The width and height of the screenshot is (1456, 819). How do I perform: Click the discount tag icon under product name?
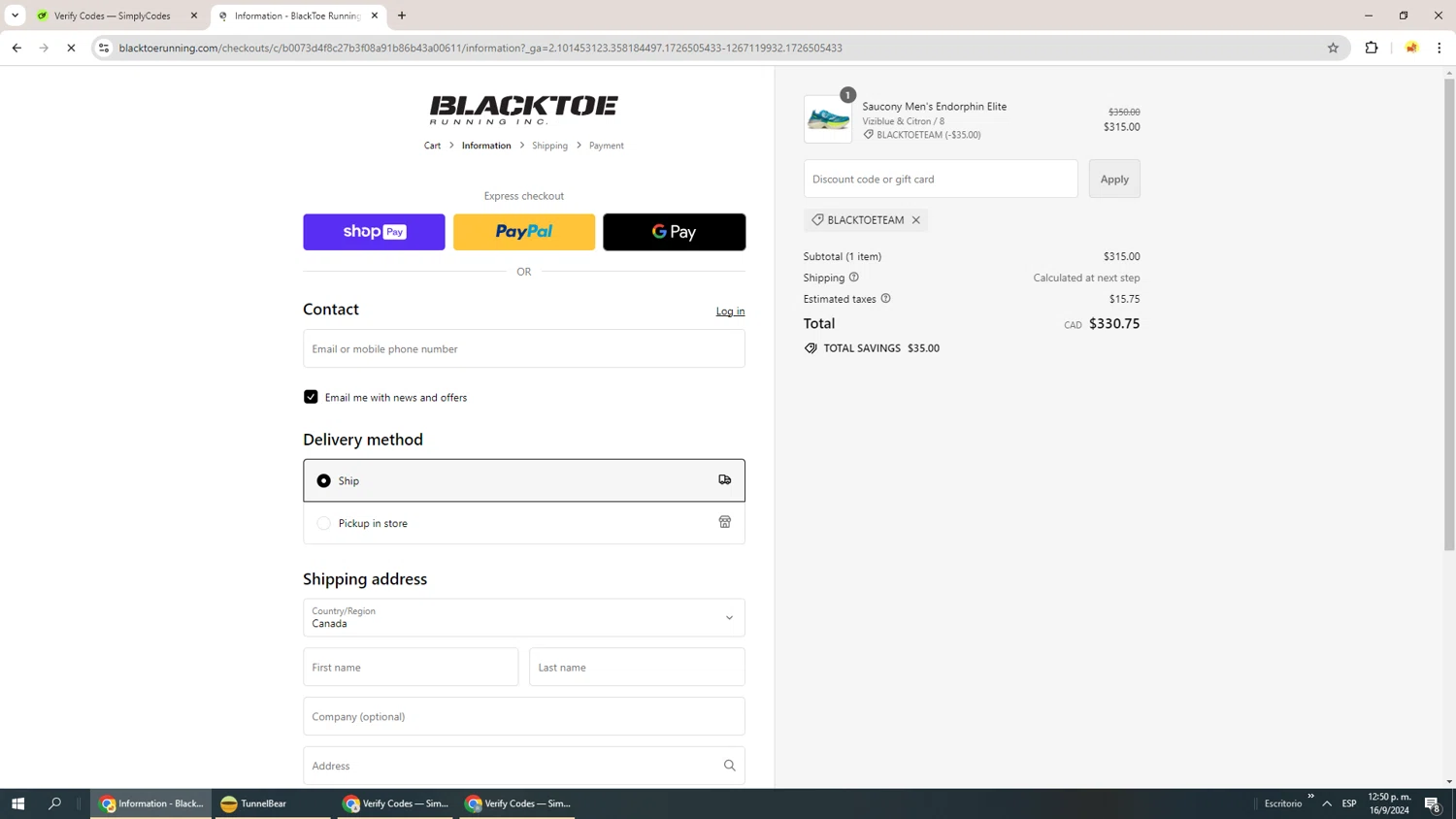click(x=869, y=135)
